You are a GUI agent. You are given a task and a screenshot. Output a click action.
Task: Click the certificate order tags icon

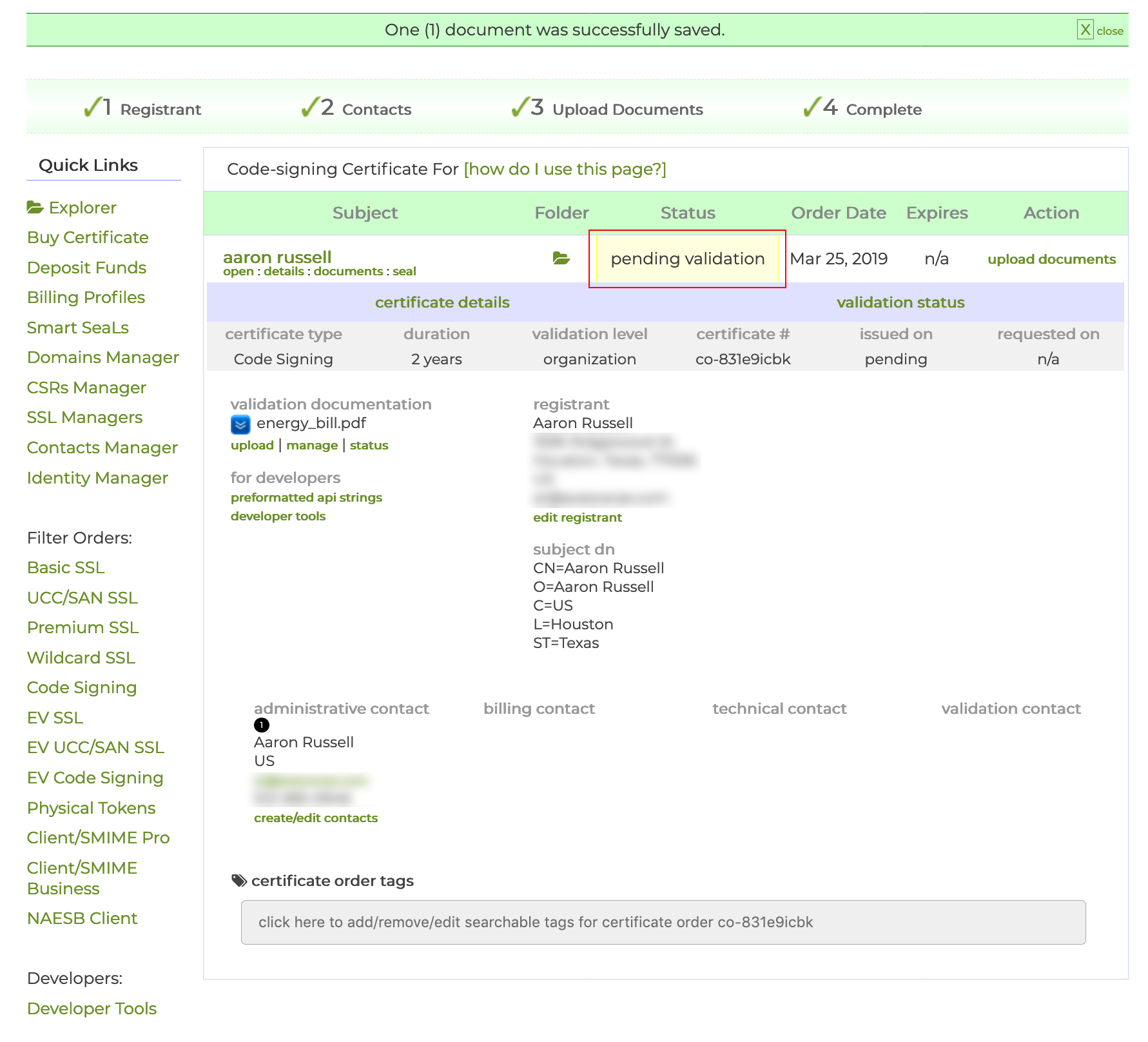click(x=239, y=881)
